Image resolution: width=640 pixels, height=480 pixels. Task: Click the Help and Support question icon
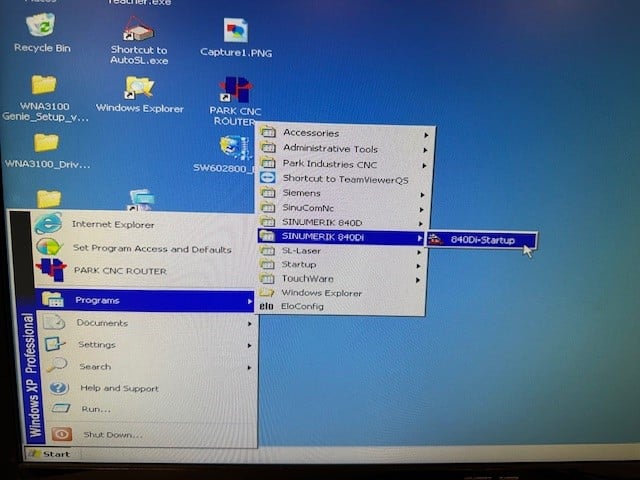coord(59,387)
